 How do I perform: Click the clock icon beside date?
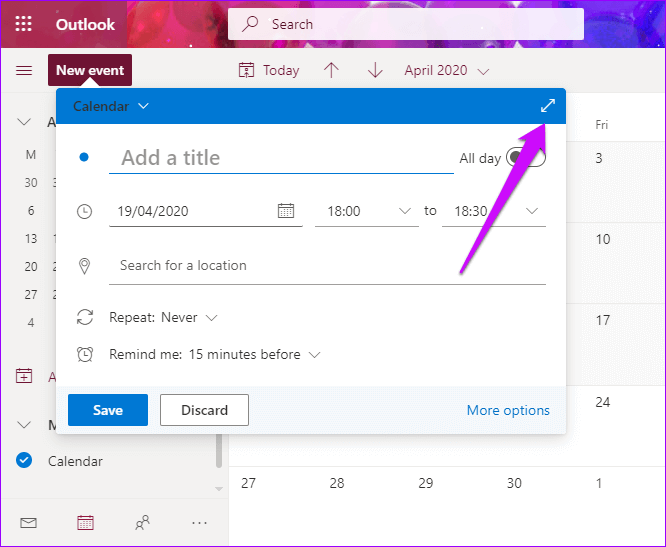pyautogui.click(x=85, y=211)
